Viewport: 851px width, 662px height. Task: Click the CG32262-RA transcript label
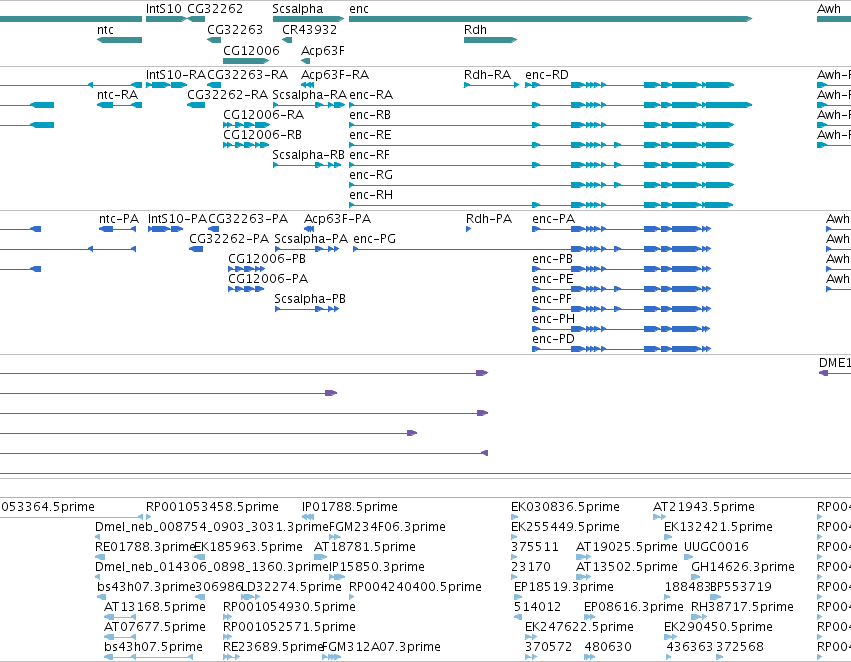tap(227, 94)
